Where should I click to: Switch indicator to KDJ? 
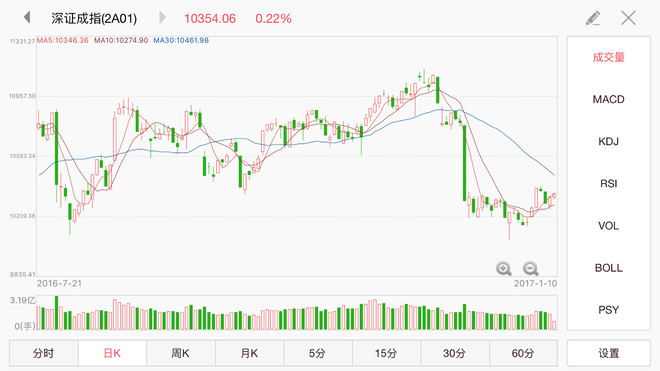click(609, 141)
